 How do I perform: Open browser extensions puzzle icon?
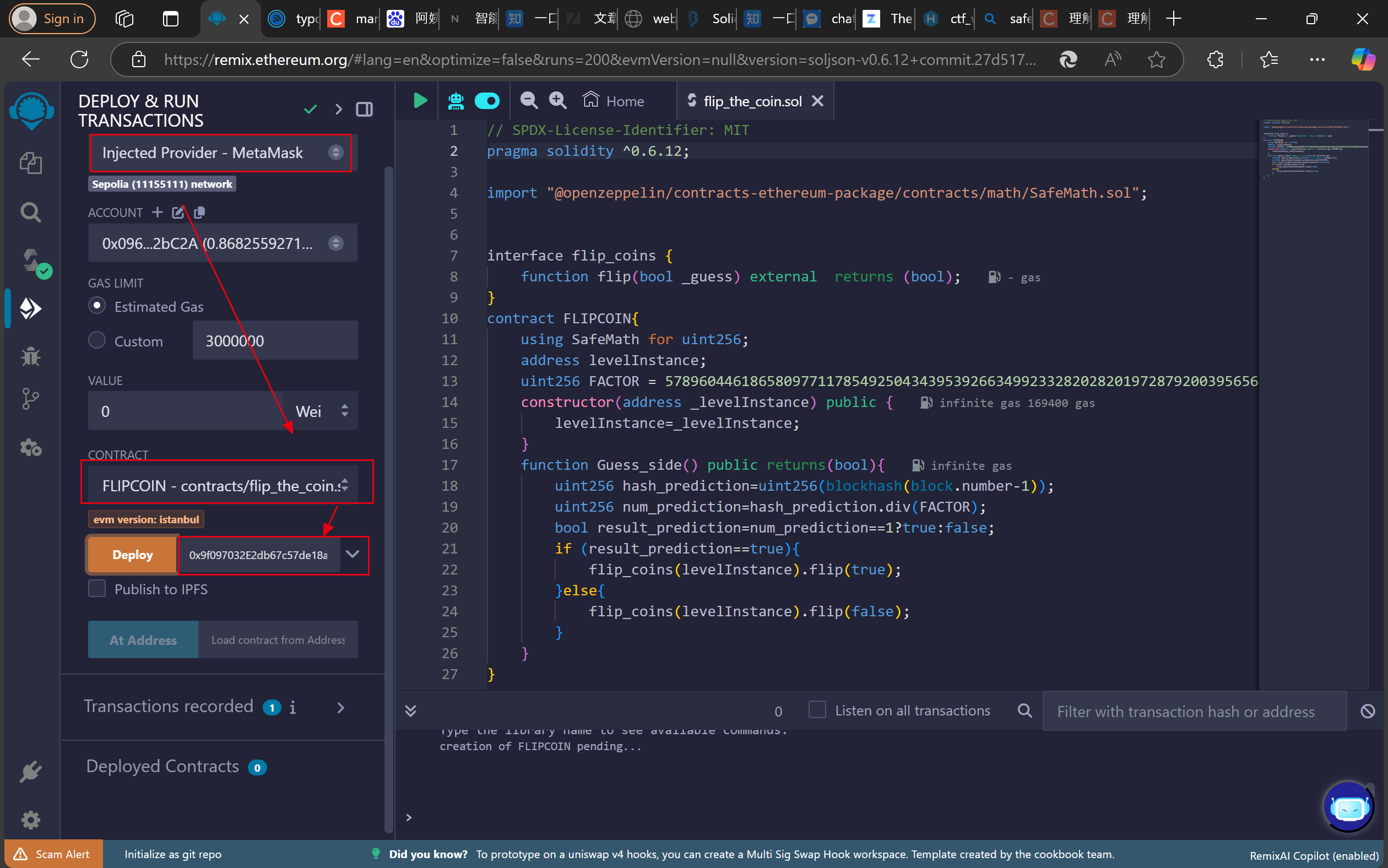(x=1214, y=59)
